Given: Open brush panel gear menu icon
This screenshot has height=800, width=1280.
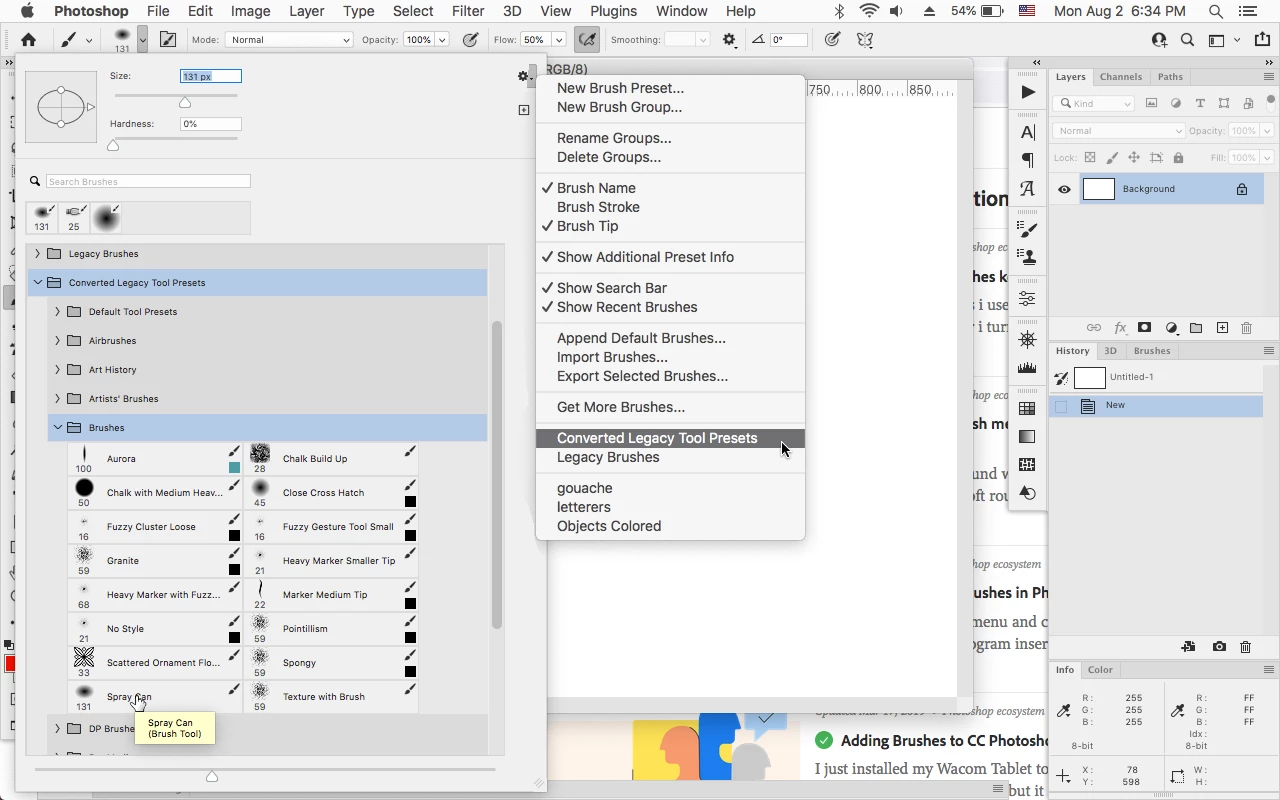Looking at the screenshot, I should 523,76.
